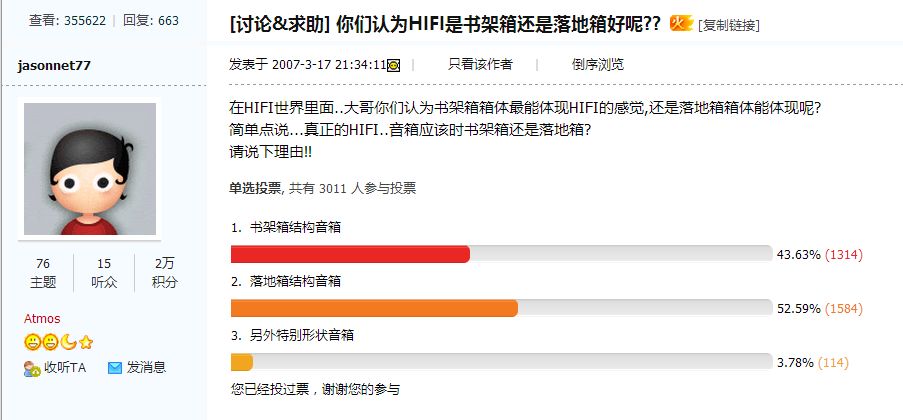The height and width of the screenshot is (420, 903).
Task: Click the moon rank icon
Action: click(x=67, y=342)
